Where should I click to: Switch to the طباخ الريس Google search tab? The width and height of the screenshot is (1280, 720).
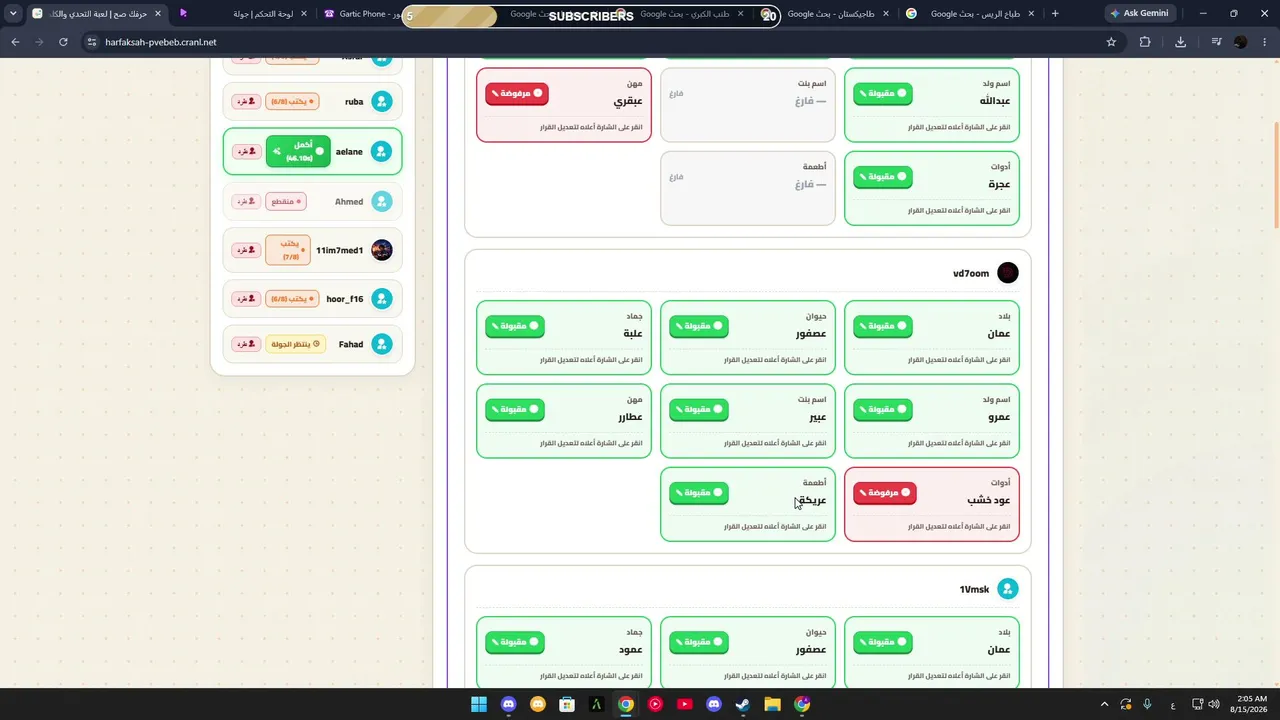coord(970,14)
